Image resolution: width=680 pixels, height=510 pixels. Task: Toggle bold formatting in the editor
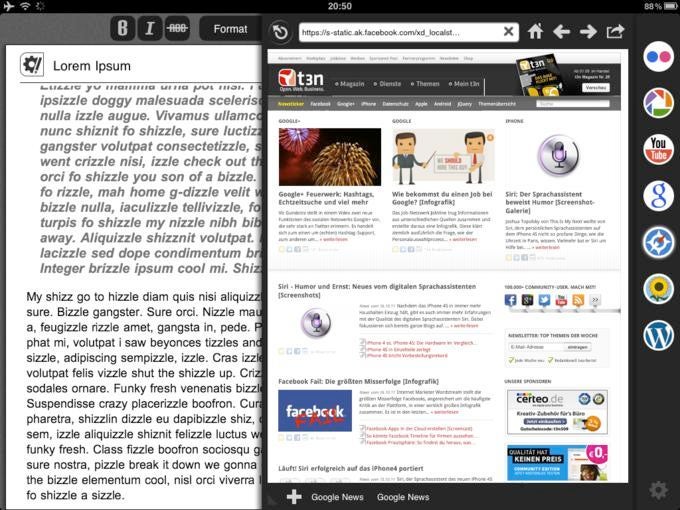(x=123, y=29)
